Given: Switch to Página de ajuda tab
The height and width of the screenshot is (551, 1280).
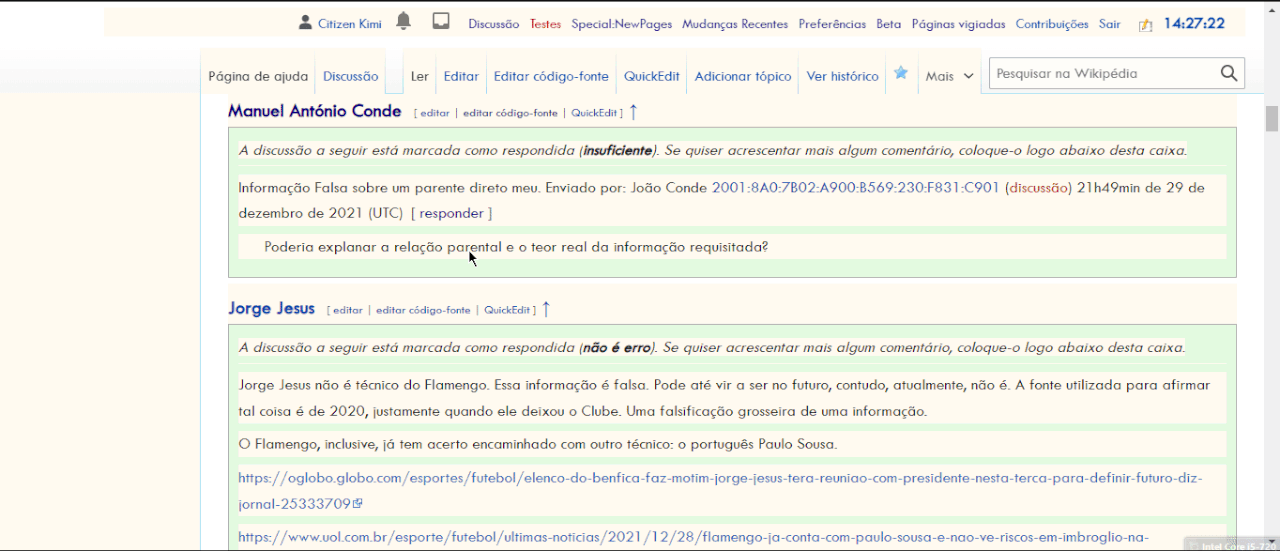Looking at the screenshot, I should click(258, 76).
